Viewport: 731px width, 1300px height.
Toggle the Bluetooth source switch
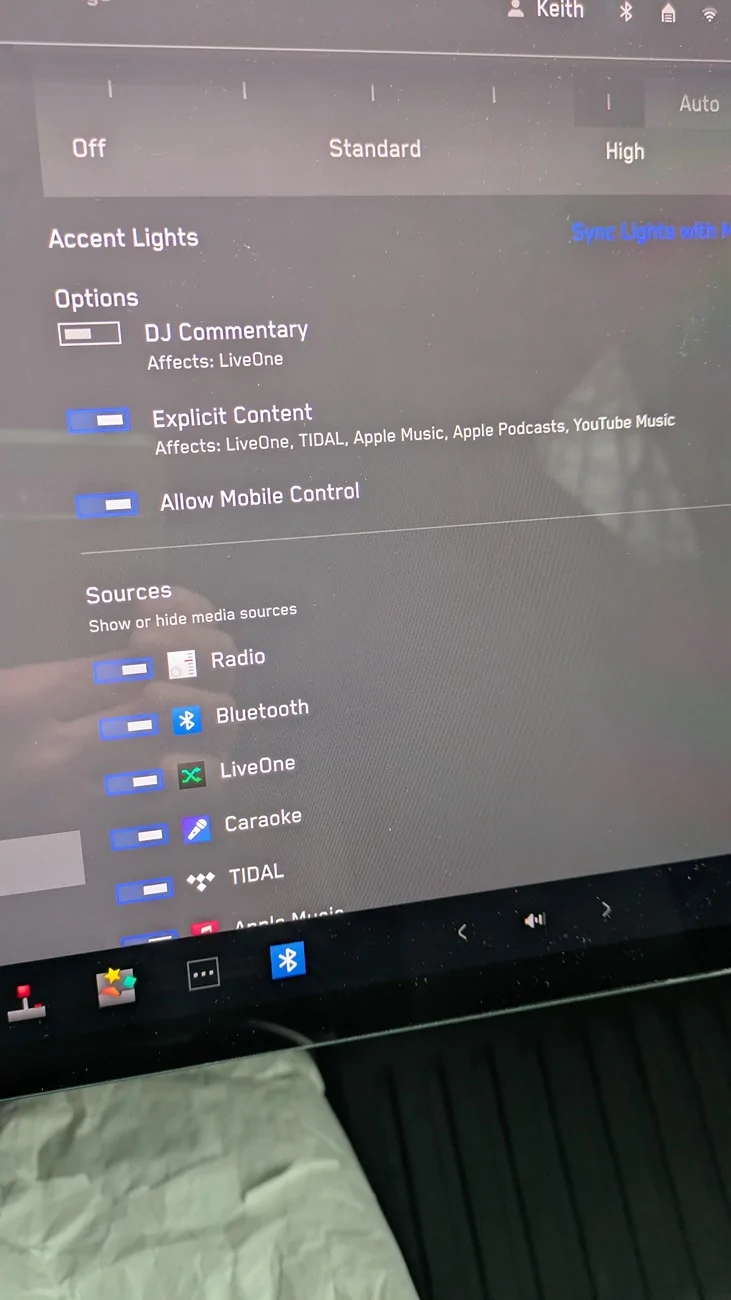point(129,725)
